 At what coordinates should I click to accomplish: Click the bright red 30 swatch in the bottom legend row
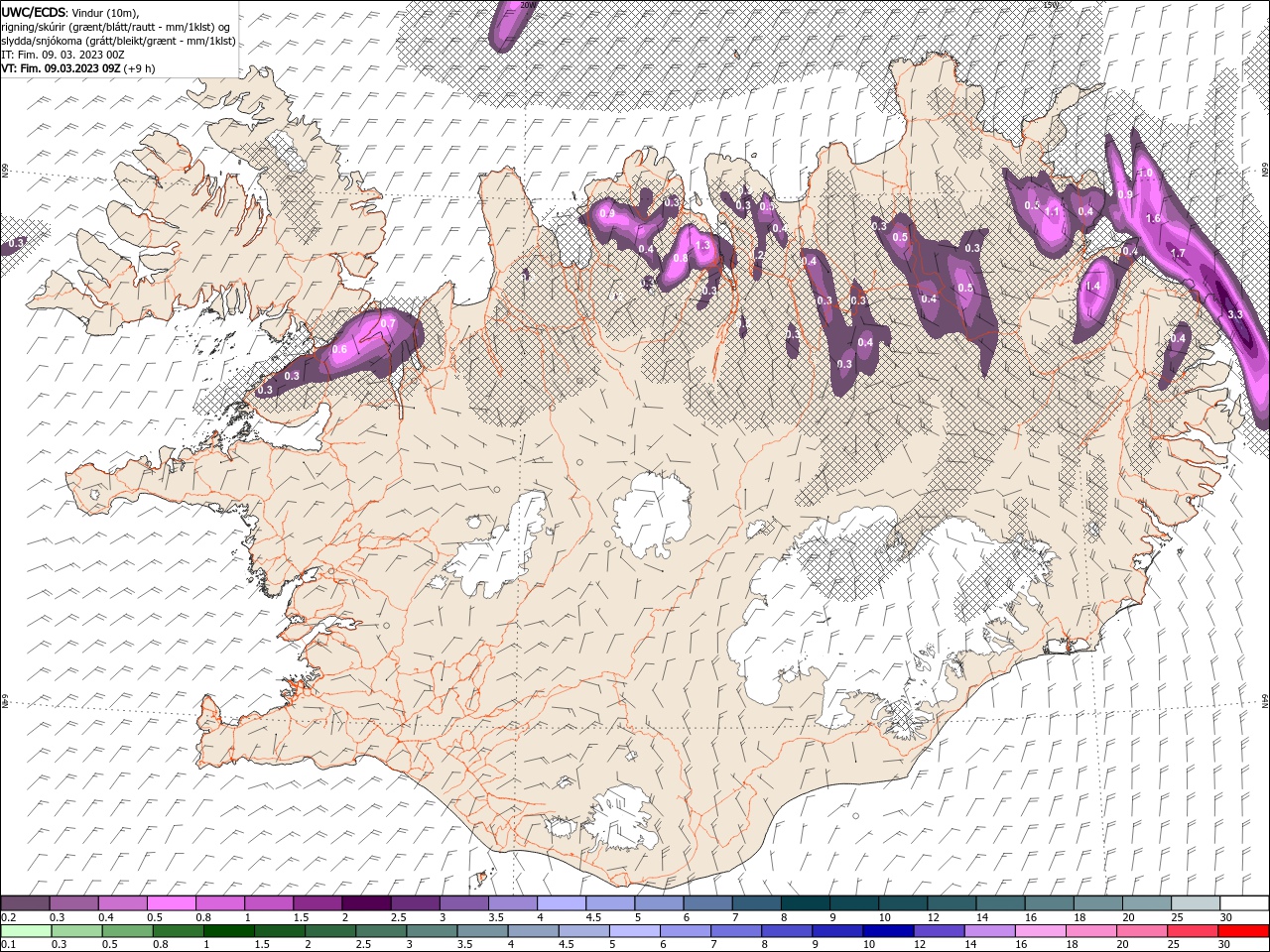coord(1242,931)
